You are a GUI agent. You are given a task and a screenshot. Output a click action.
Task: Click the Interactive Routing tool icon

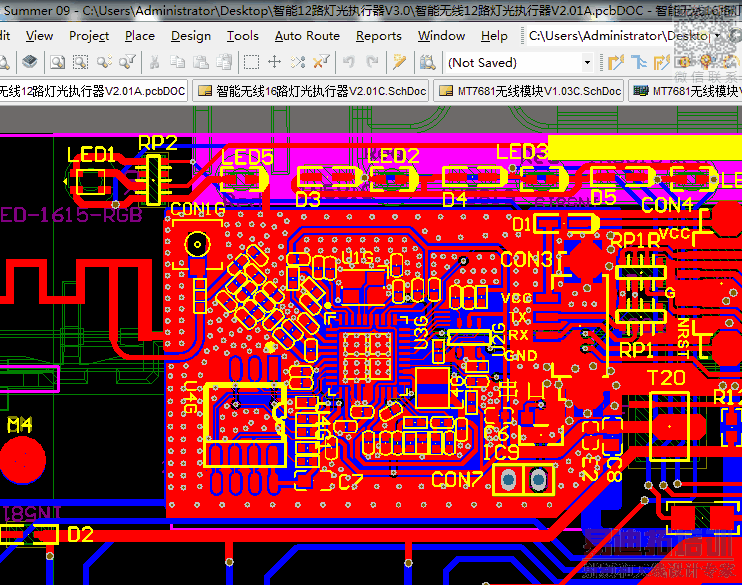tap(616, 62)
